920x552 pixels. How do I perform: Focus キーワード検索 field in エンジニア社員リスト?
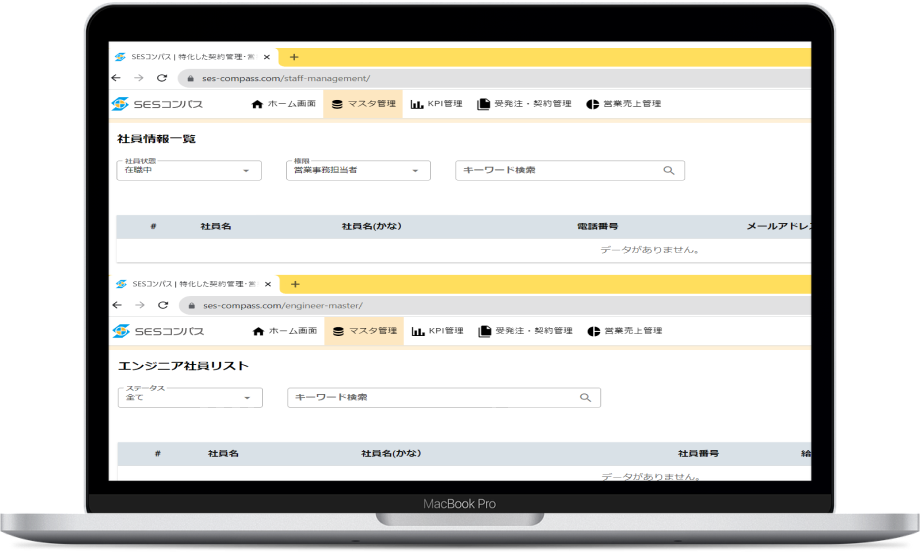[444, 397]
